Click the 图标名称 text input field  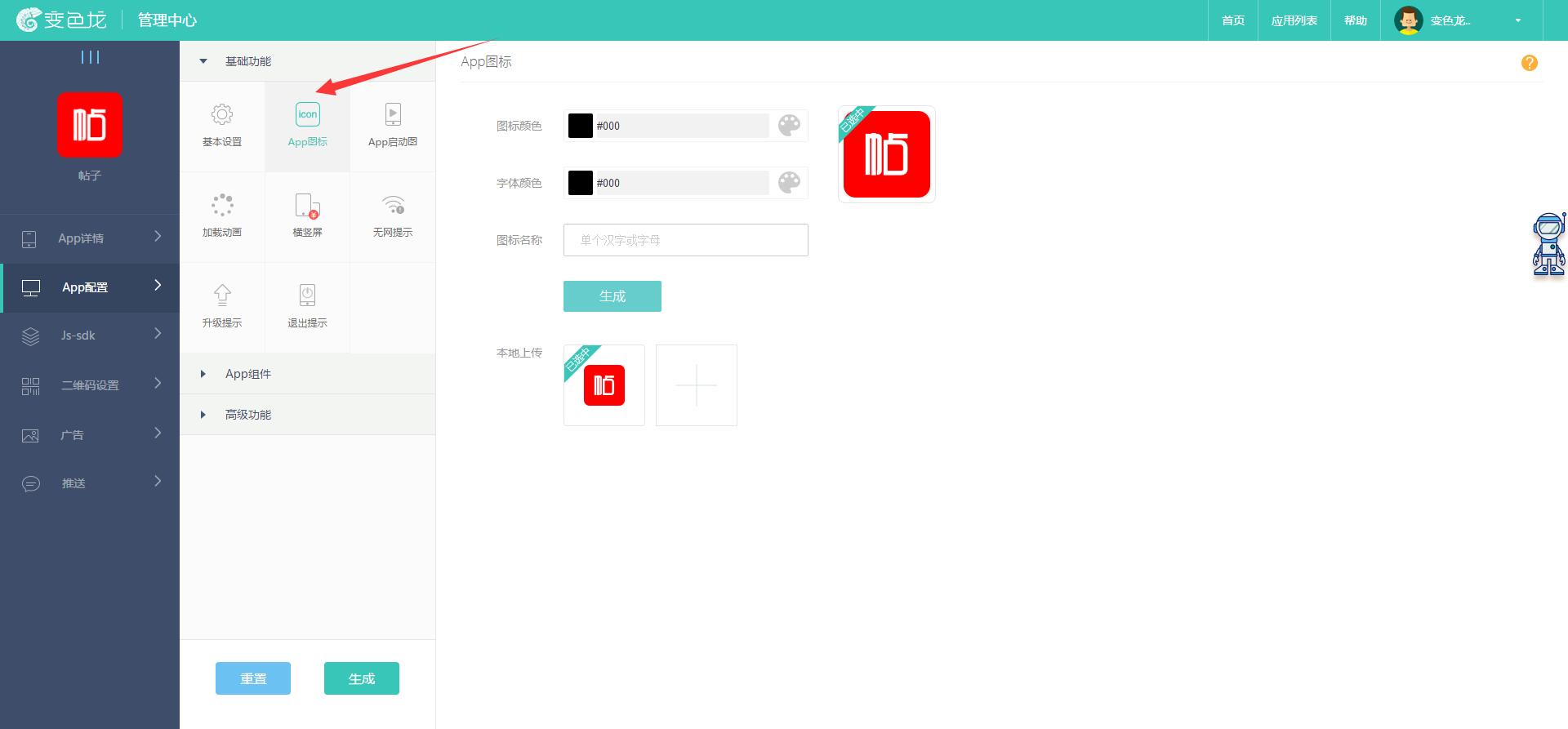[685, 240]
